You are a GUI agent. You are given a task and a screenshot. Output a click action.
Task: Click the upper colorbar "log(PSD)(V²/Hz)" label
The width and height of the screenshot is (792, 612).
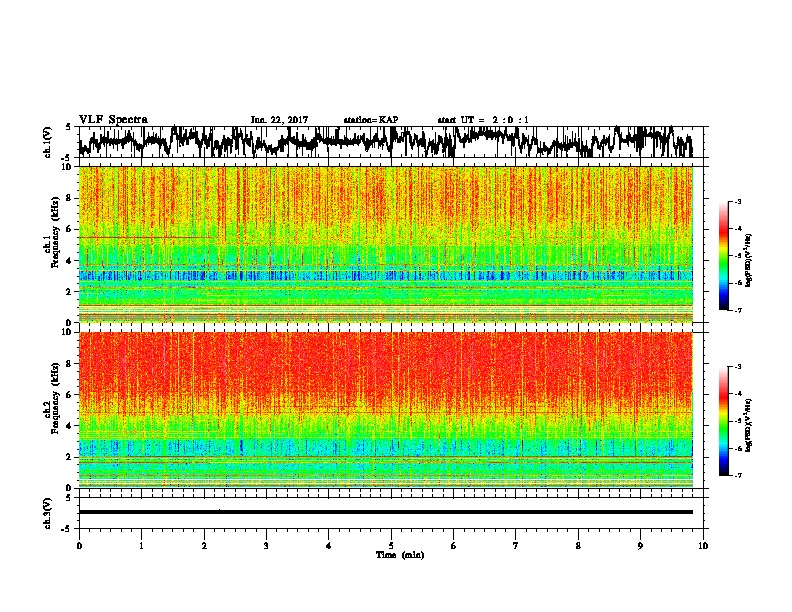click(x=749, y=261)
